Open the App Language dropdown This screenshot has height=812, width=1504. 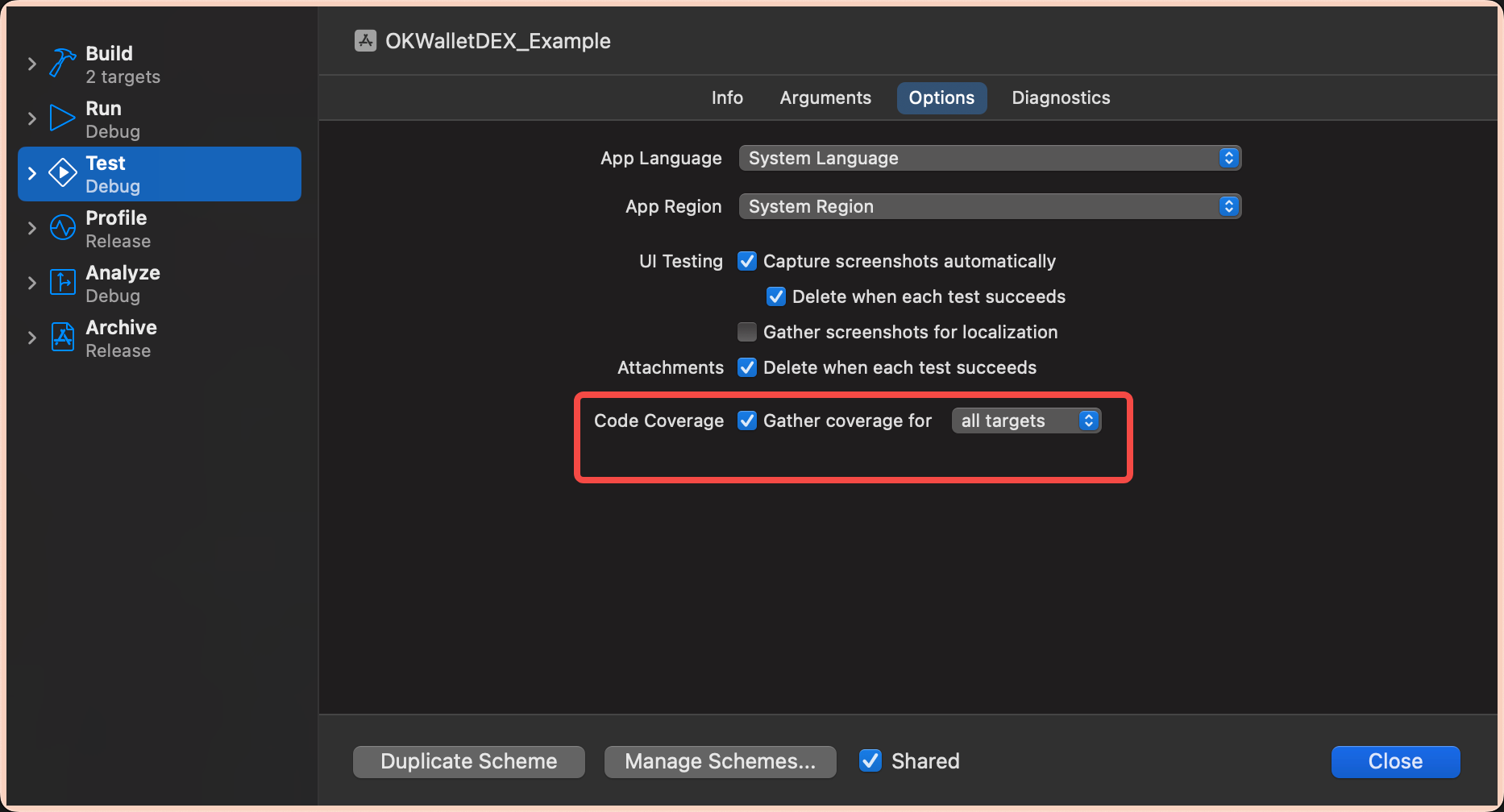click(990, 158)
